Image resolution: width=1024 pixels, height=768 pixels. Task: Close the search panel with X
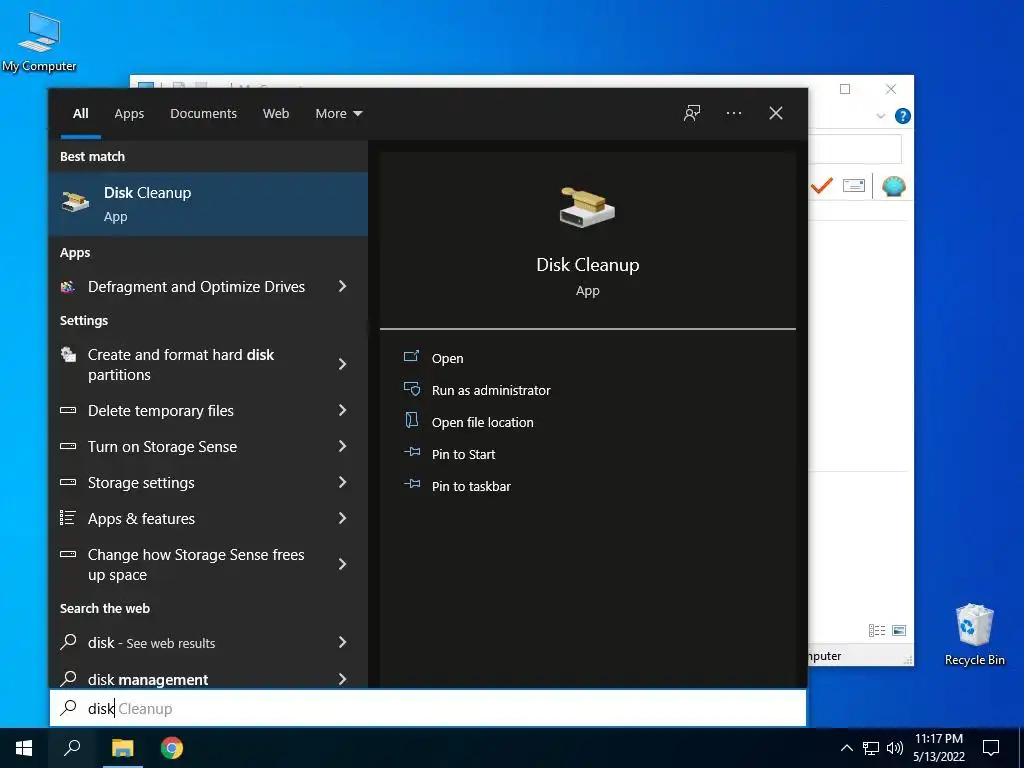pyautogui.click(x=776, y=113)
